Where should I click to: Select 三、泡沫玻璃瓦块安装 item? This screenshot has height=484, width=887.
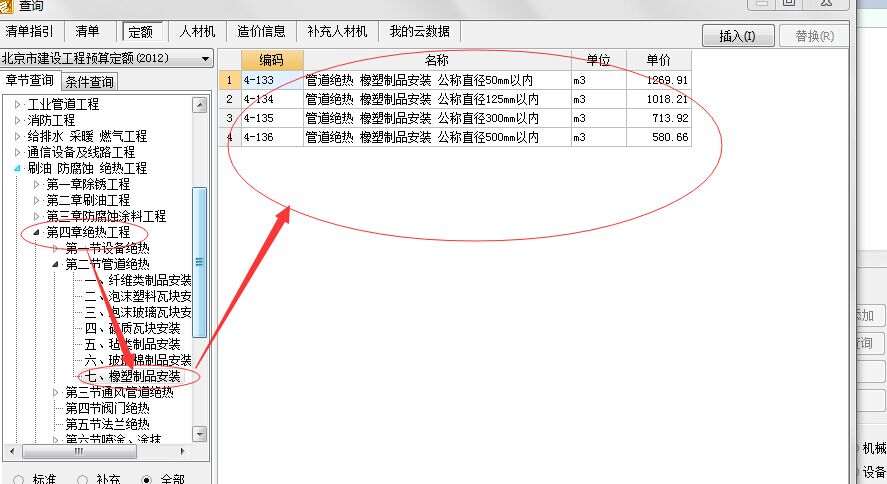[x=138, y=312]
